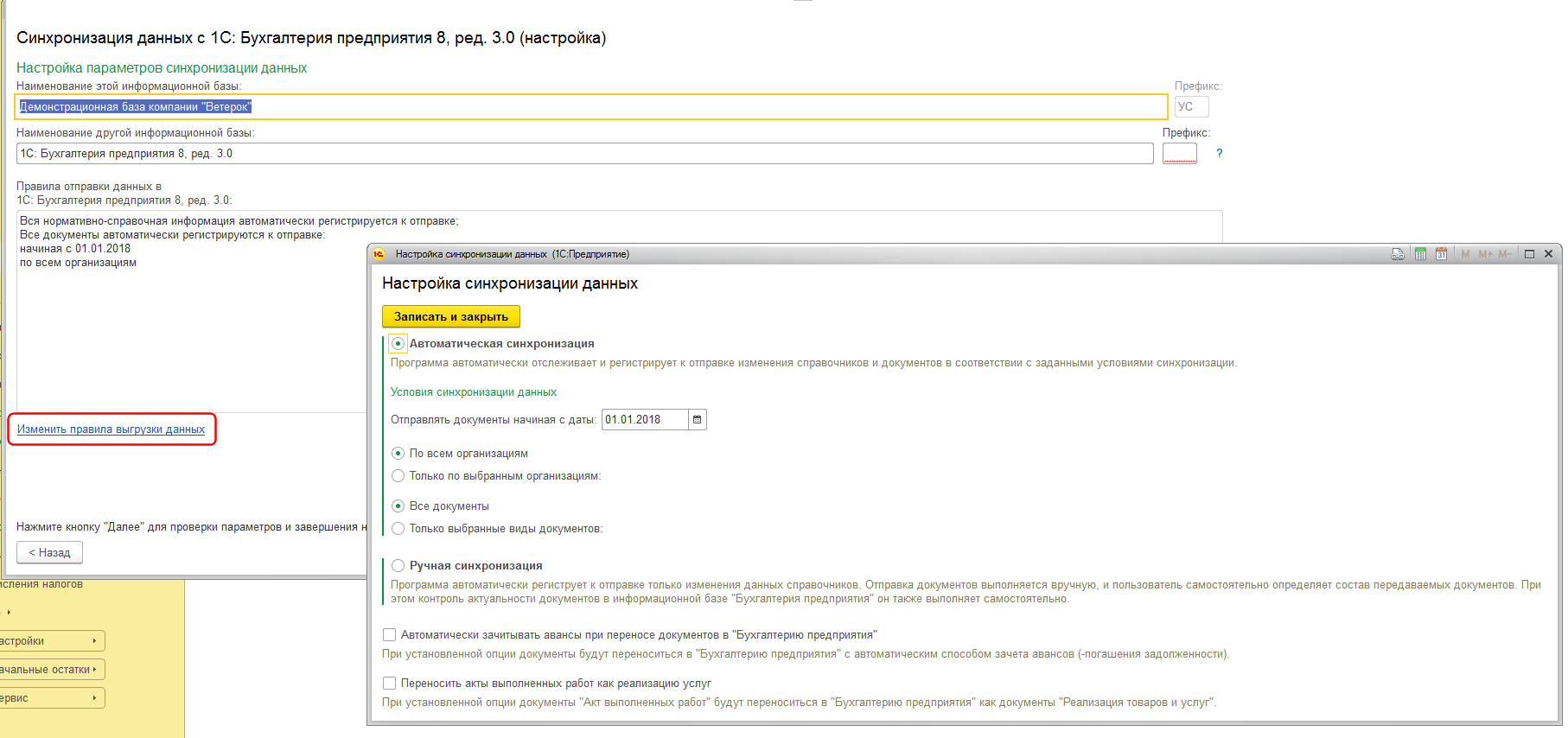Viewport: 1568px width, 738px height.
Task: Click the M- memory subtract button
Action: [x=1505, y=254]
